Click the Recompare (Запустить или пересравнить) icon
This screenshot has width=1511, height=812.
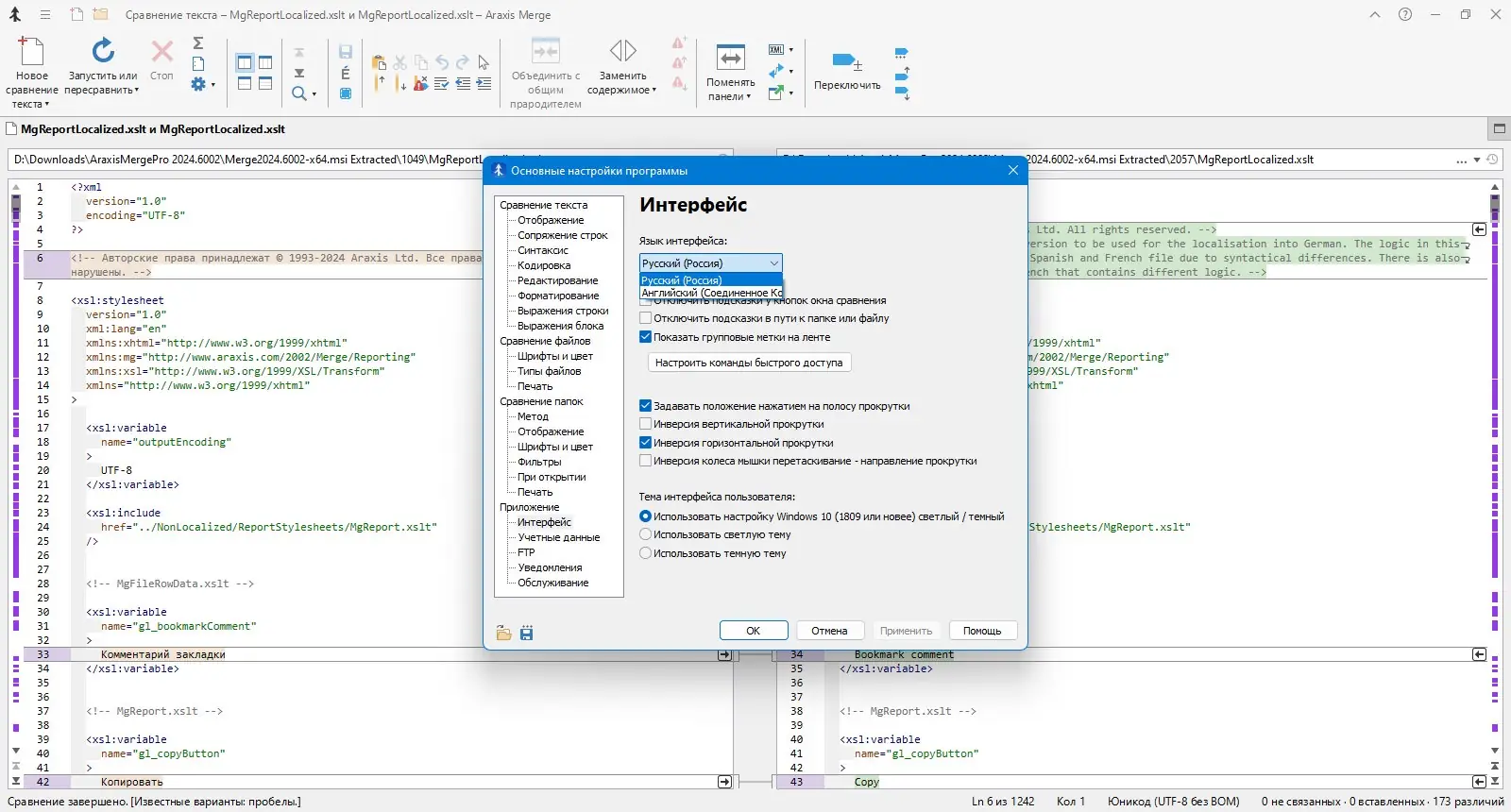tap(103, 52)
